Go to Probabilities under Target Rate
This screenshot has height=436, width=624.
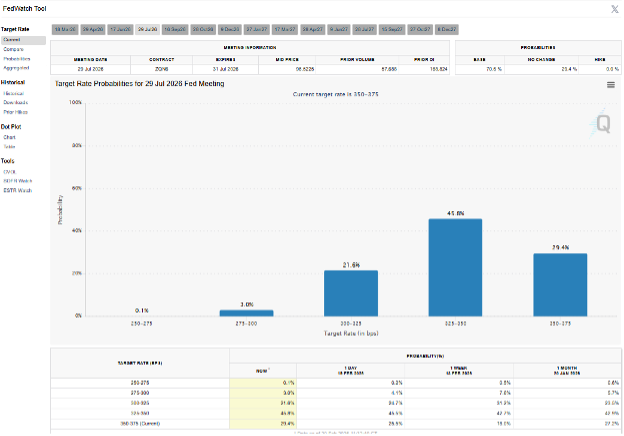tap(16, 58)
